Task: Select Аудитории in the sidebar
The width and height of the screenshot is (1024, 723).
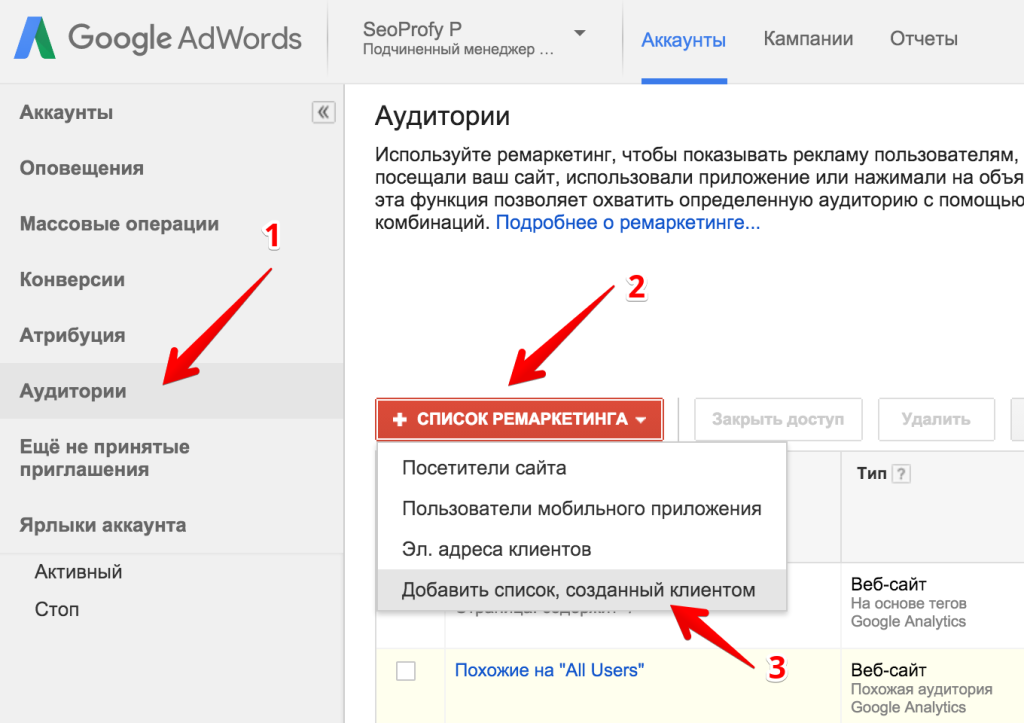Action: pyautogui.click(x=171, y=391)
